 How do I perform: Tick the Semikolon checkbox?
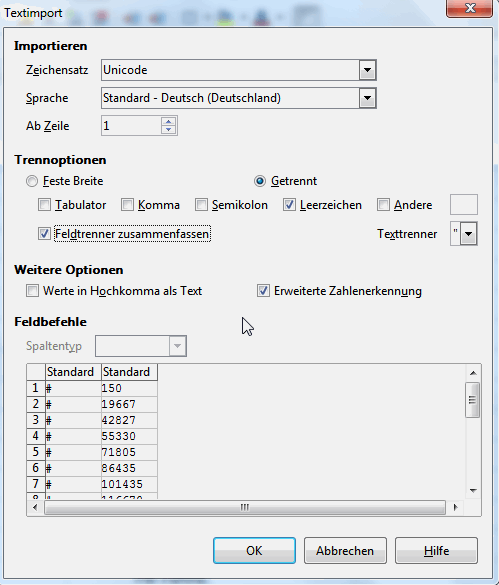coord(201,205)
